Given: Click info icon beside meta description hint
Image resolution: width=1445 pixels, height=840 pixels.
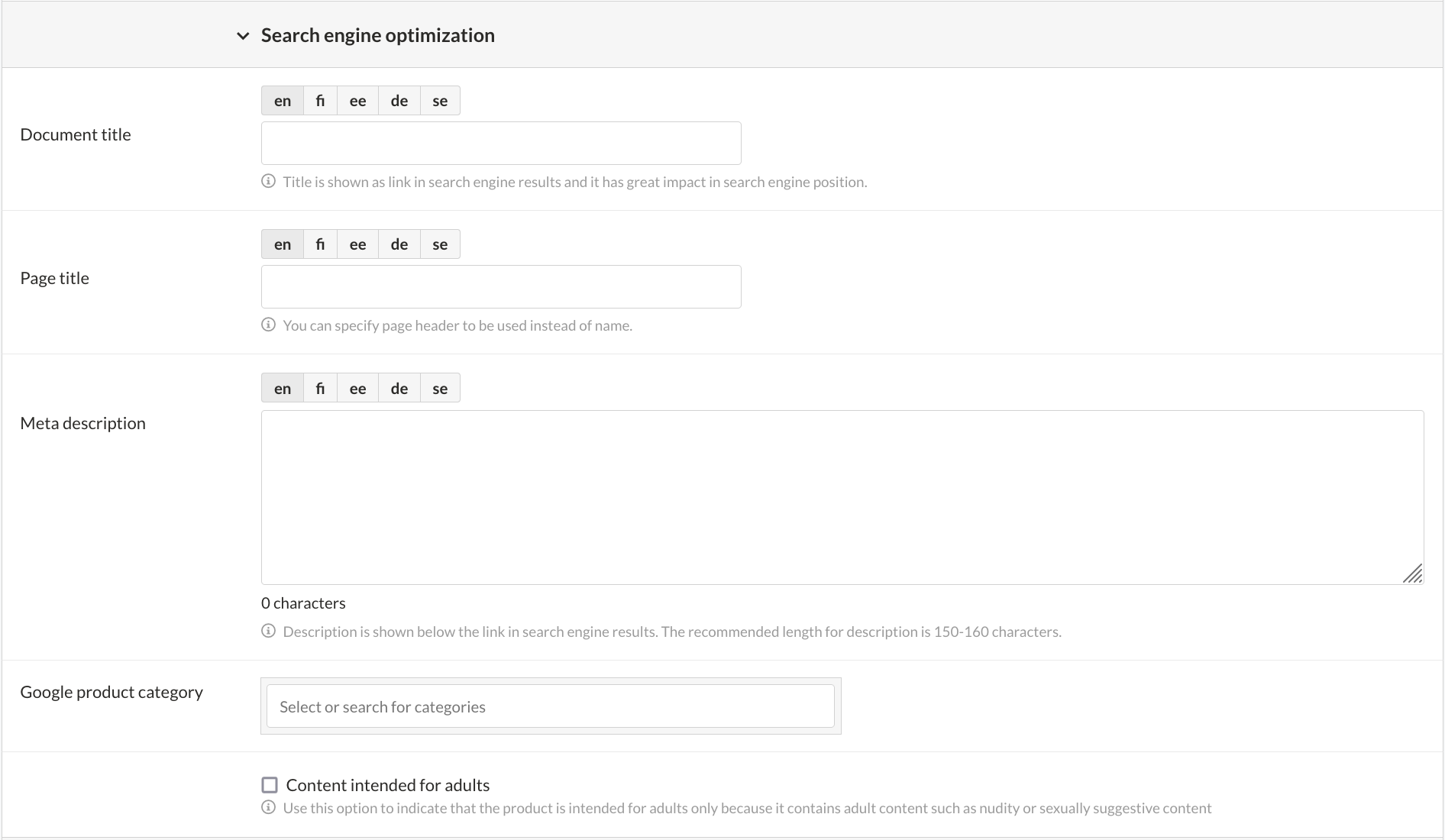Looking at the screenshot, I should coord(268,631).
